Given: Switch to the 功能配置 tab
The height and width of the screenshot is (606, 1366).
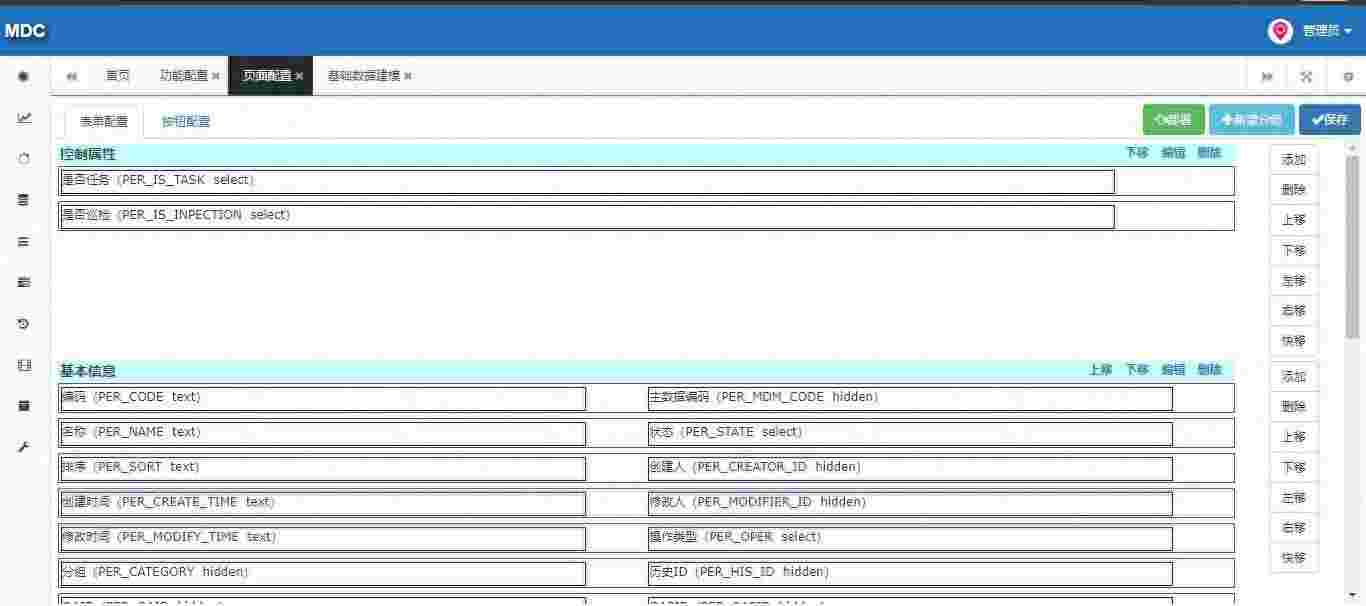Looking at the screenshot, I should [184, 76].
